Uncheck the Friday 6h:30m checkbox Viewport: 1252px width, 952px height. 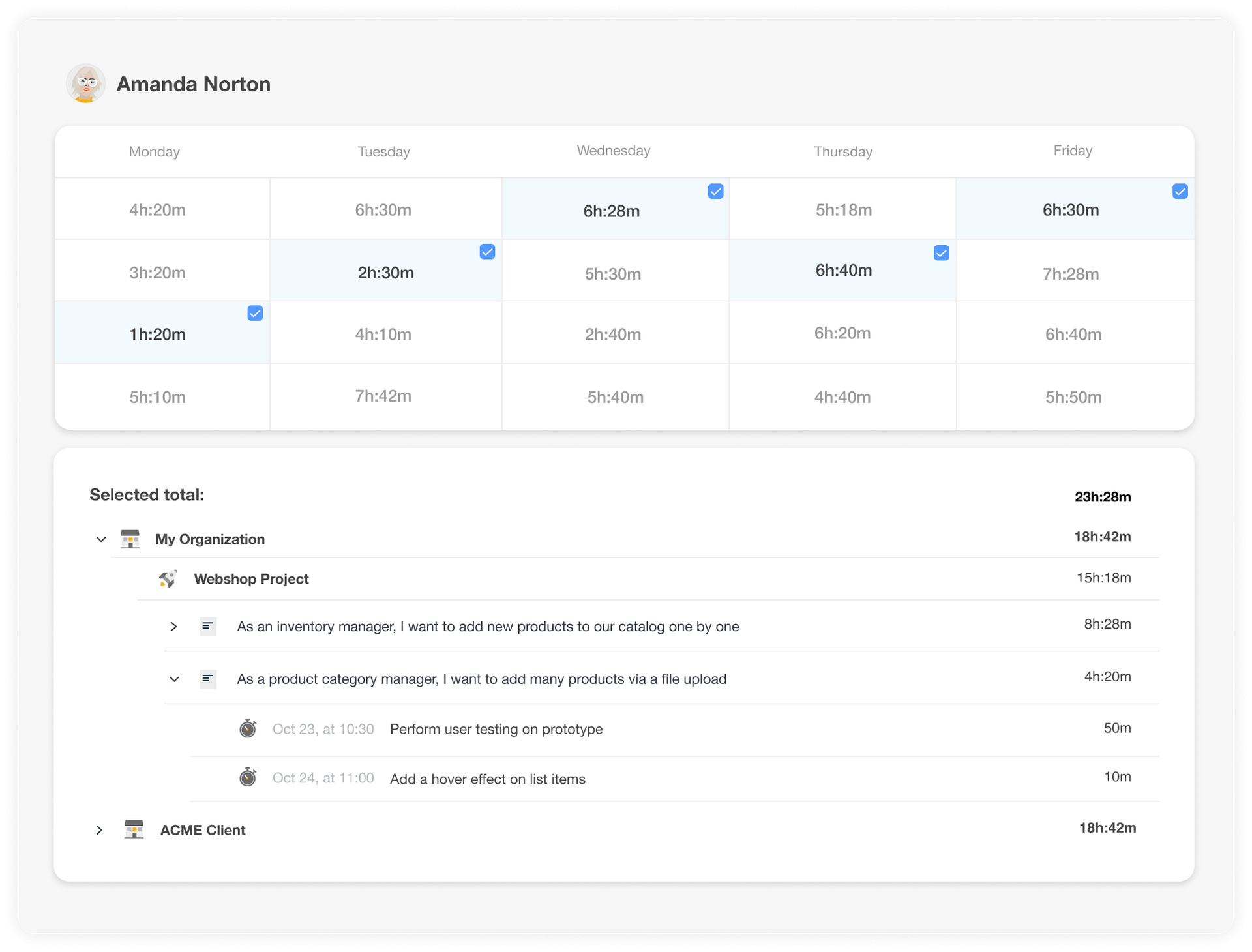(1180, 191)
